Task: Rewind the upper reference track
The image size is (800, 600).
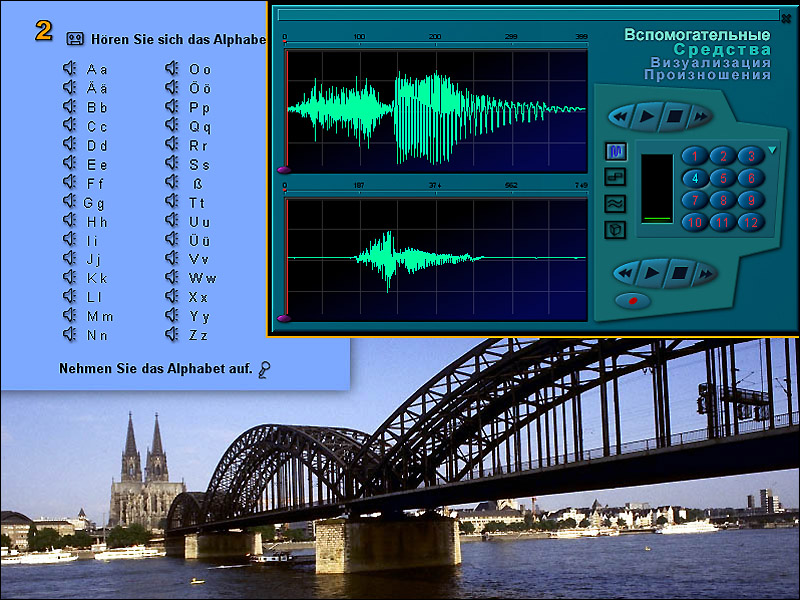Action: (621, 117)
